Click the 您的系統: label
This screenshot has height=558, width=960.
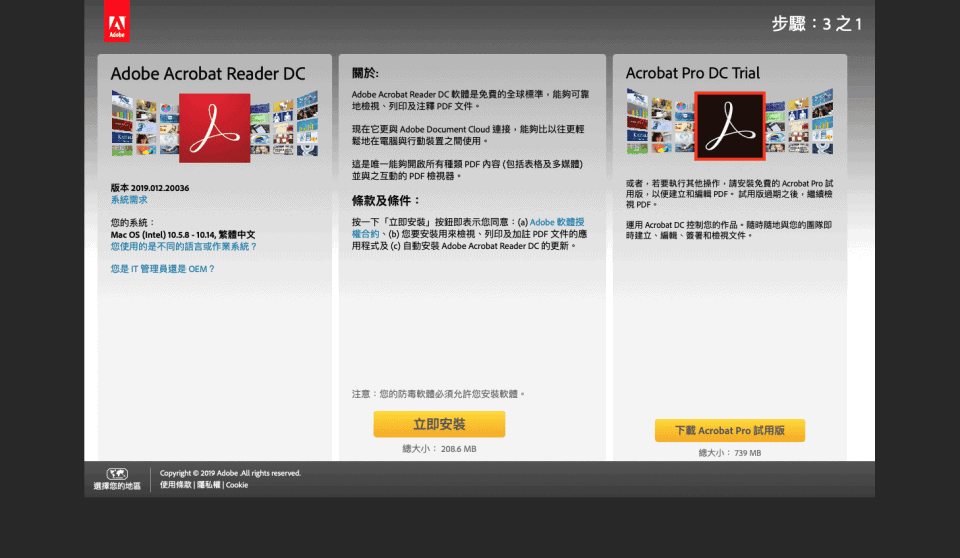(x=133, y=222)
